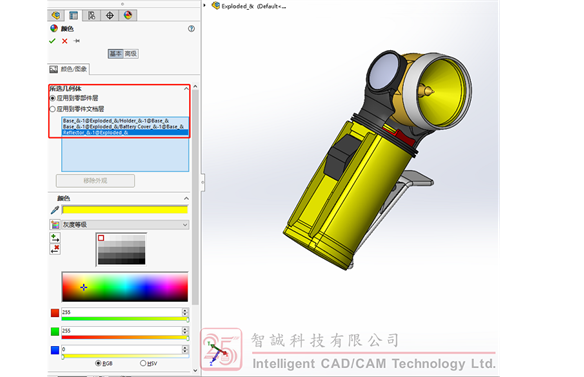Viewport: 584px width, 377px height.
Task: Open help for the Color PropertyManager
Action: (191, 29)
